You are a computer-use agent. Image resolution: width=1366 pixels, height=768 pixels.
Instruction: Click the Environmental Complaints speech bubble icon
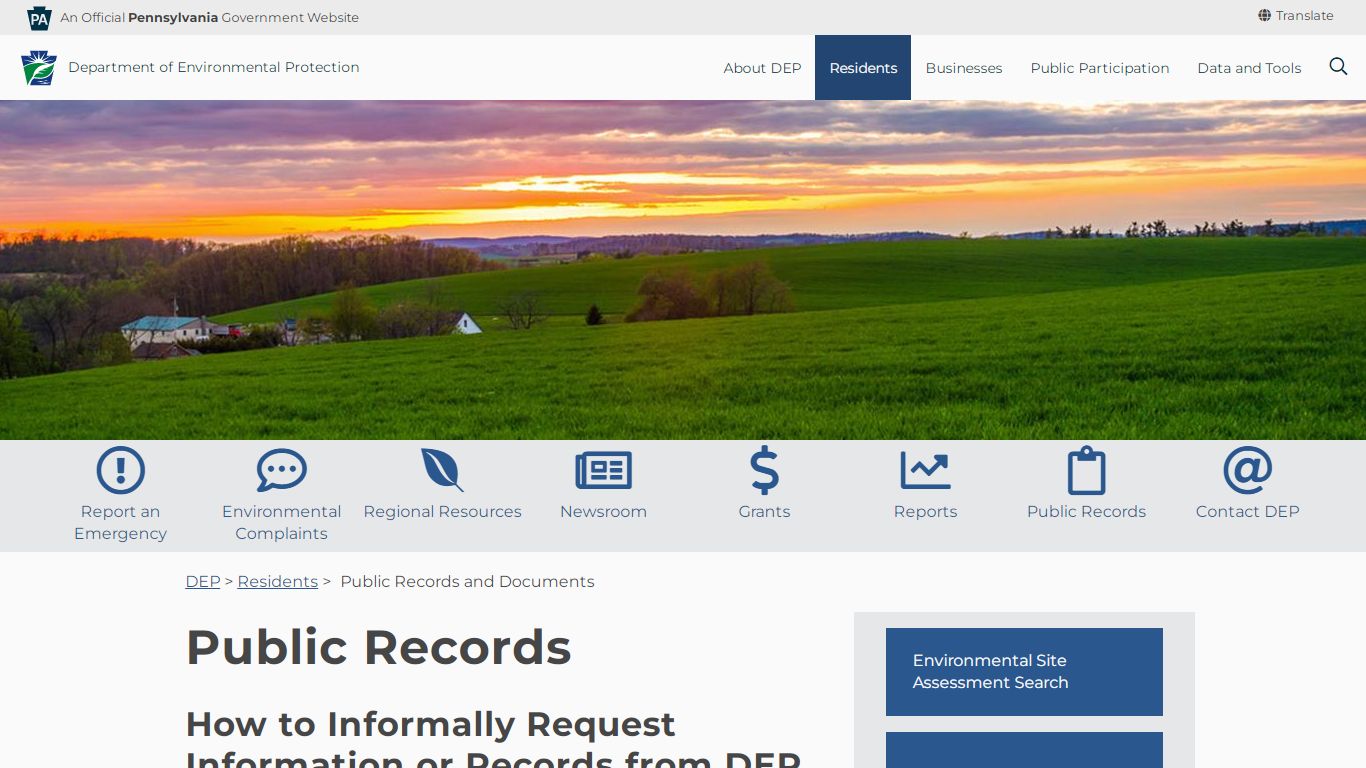coord(281,470)
